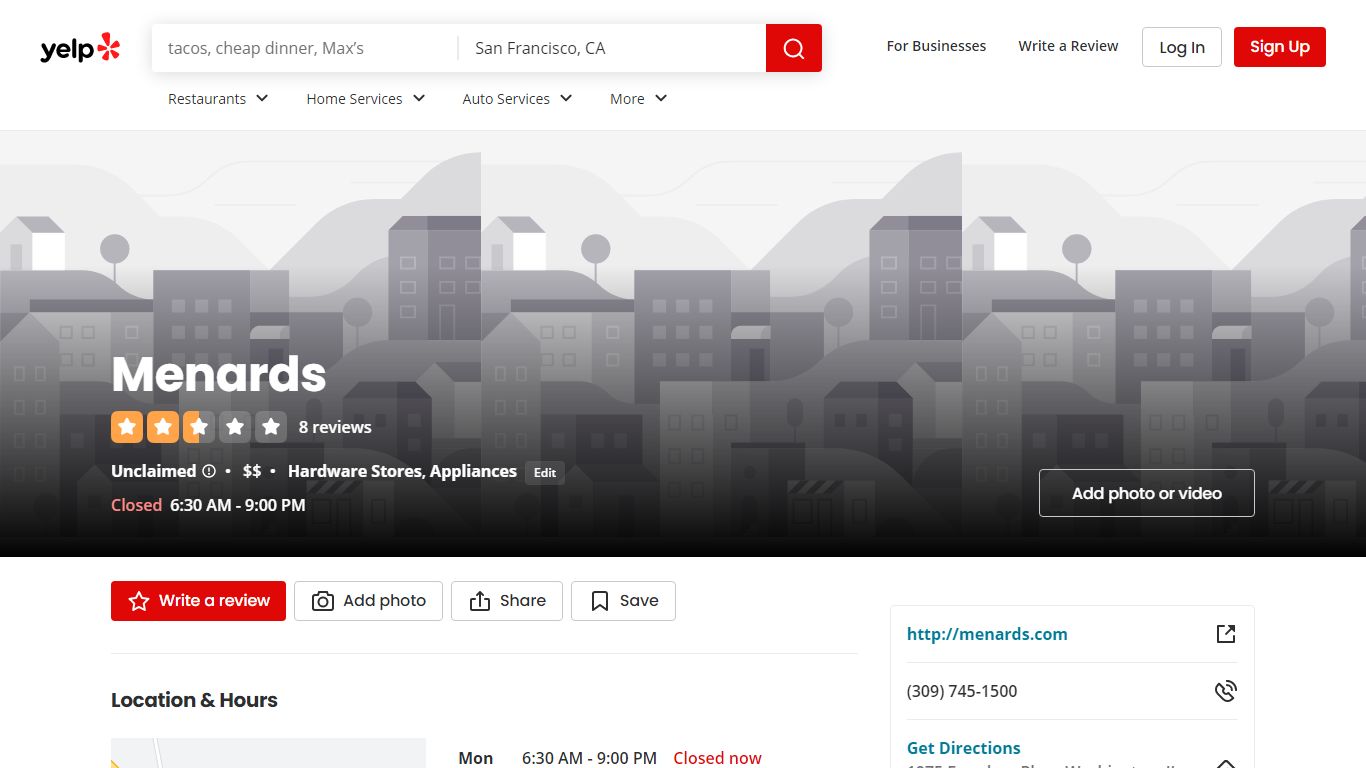Click the red Write a review button

[x=198, y=601]
